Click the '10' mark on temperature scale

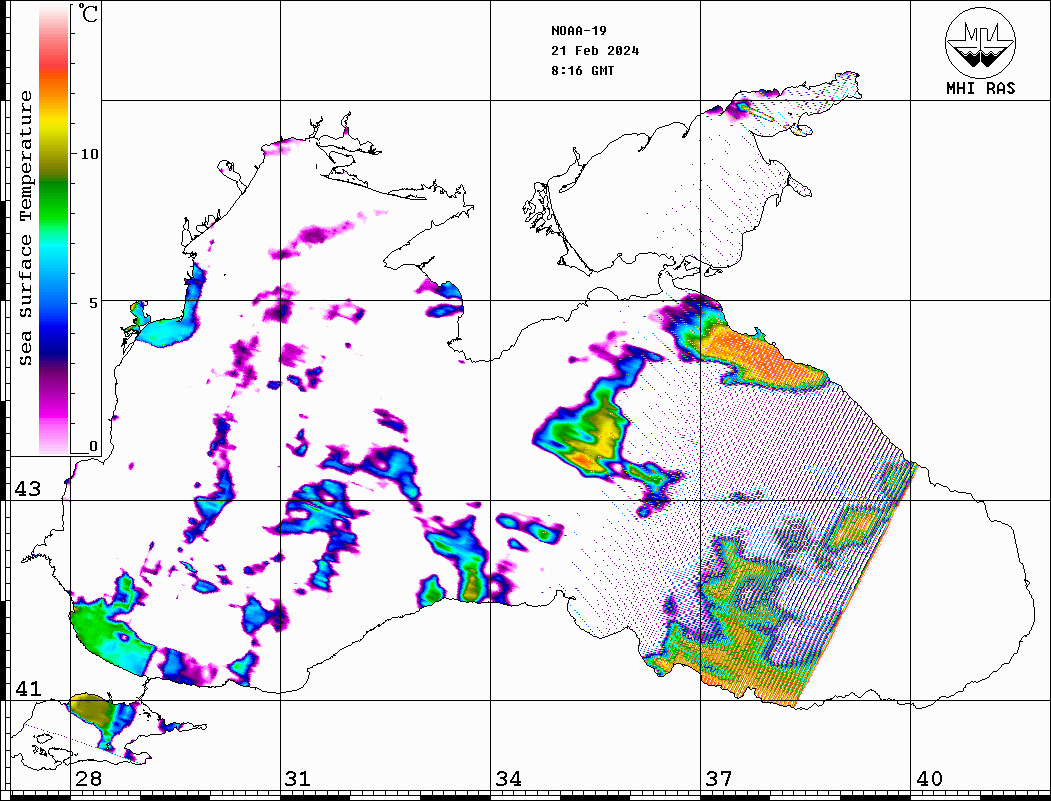pos(89,154)
